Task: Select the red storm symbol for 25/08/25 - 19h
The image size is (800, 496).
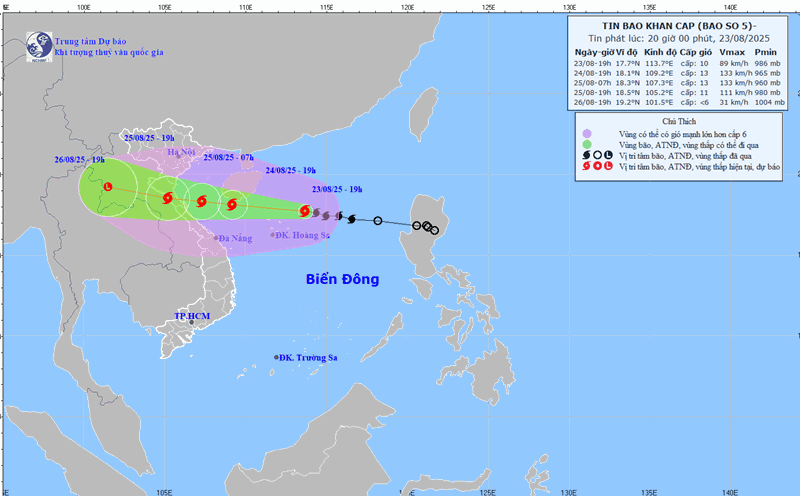Action: pos(165,197)
